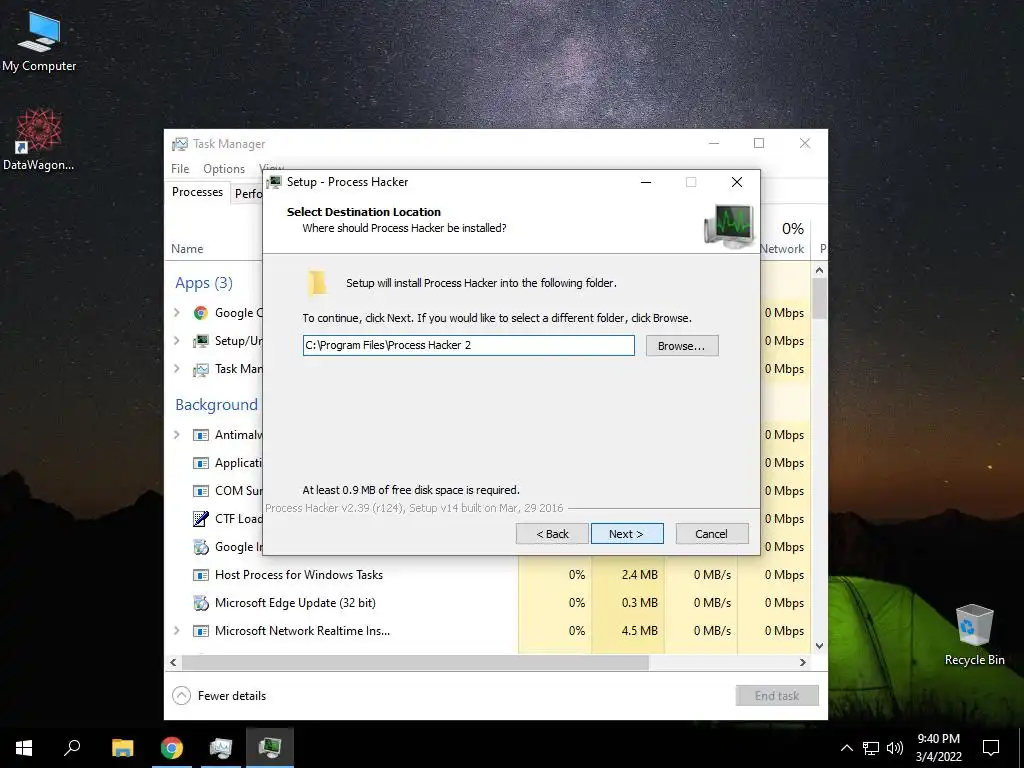Click the CTF Loader process icon
The height and width of the screenshot is (768, 1024).
pos(200,519)
